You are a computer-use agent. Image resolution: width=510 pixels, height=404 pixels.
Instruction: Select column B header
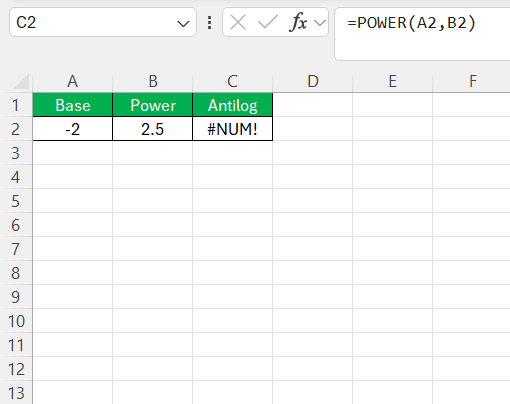click(153, 81)
